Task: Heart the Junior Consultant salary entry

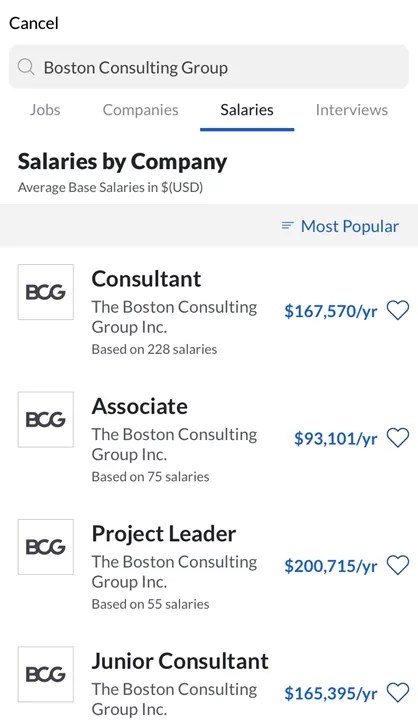Action: coord(398,692)
